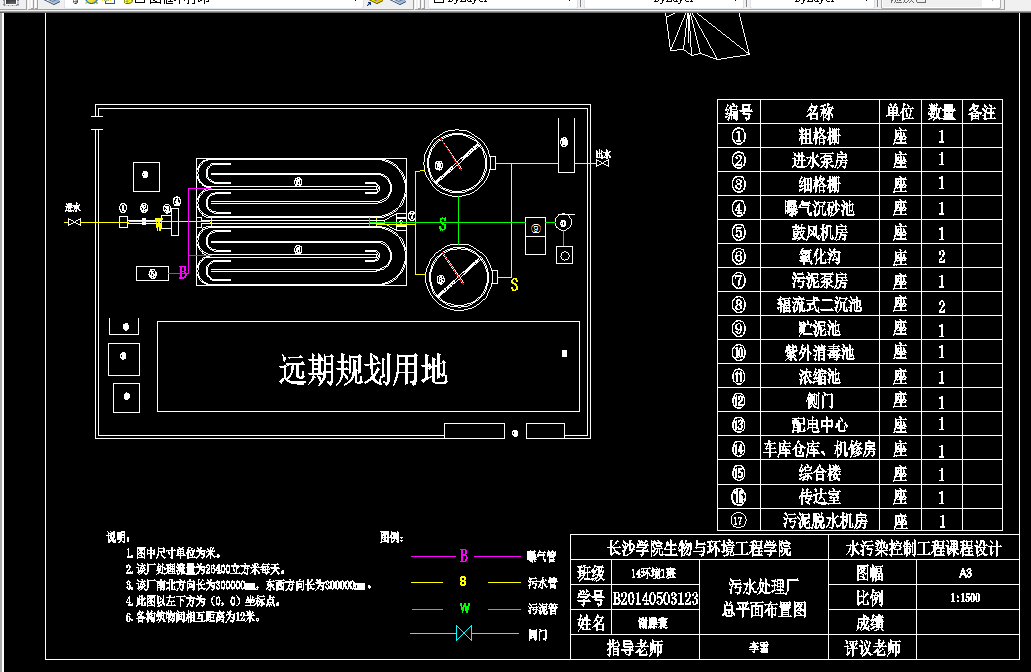Open the color ByLayer dropdown
Image resolution: width=1031 pixels, height=672 pixels.
(571, 4)
